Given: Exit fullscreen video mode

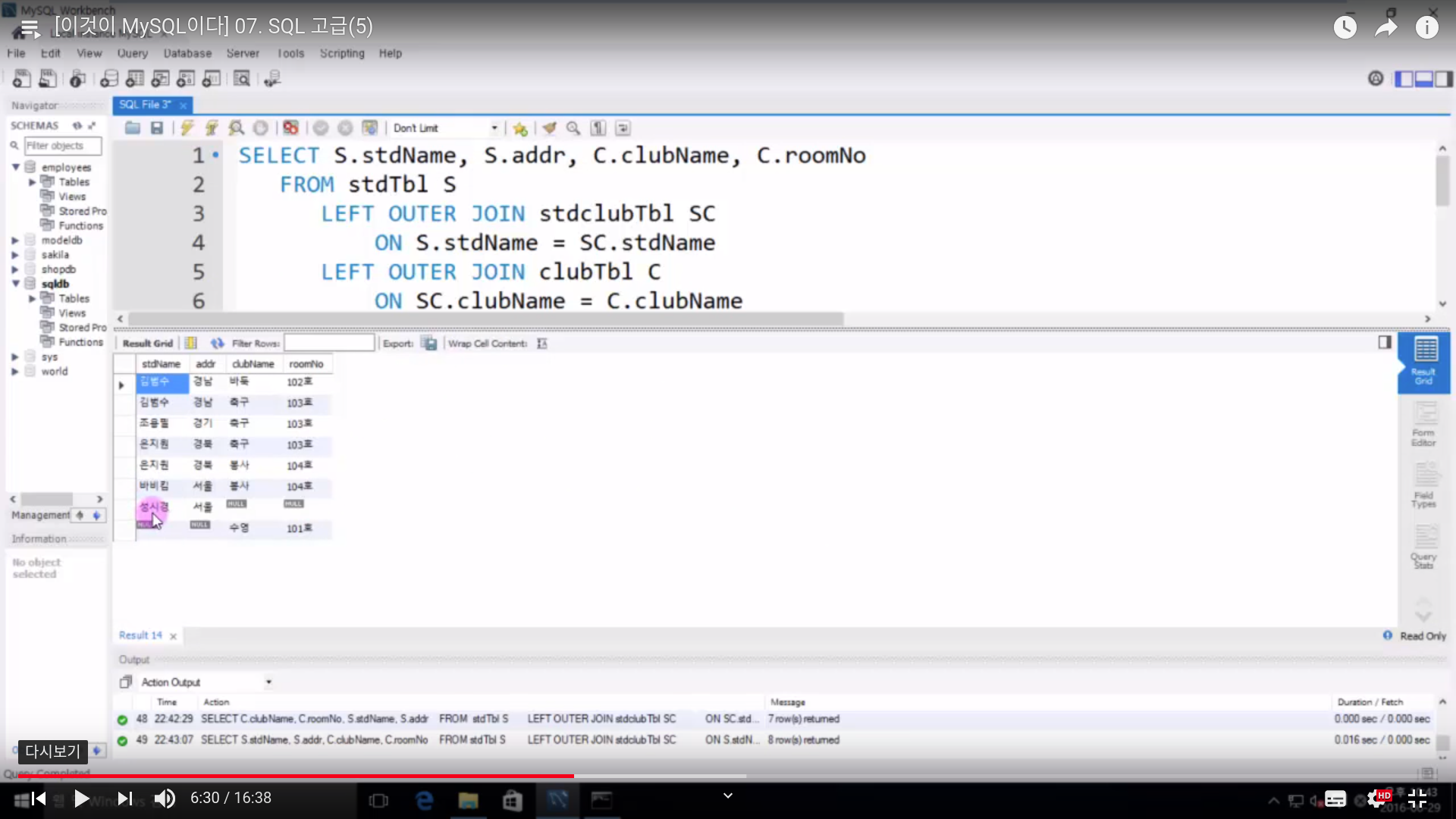Looking at the screenshot, I should [x=1417, y=799].
